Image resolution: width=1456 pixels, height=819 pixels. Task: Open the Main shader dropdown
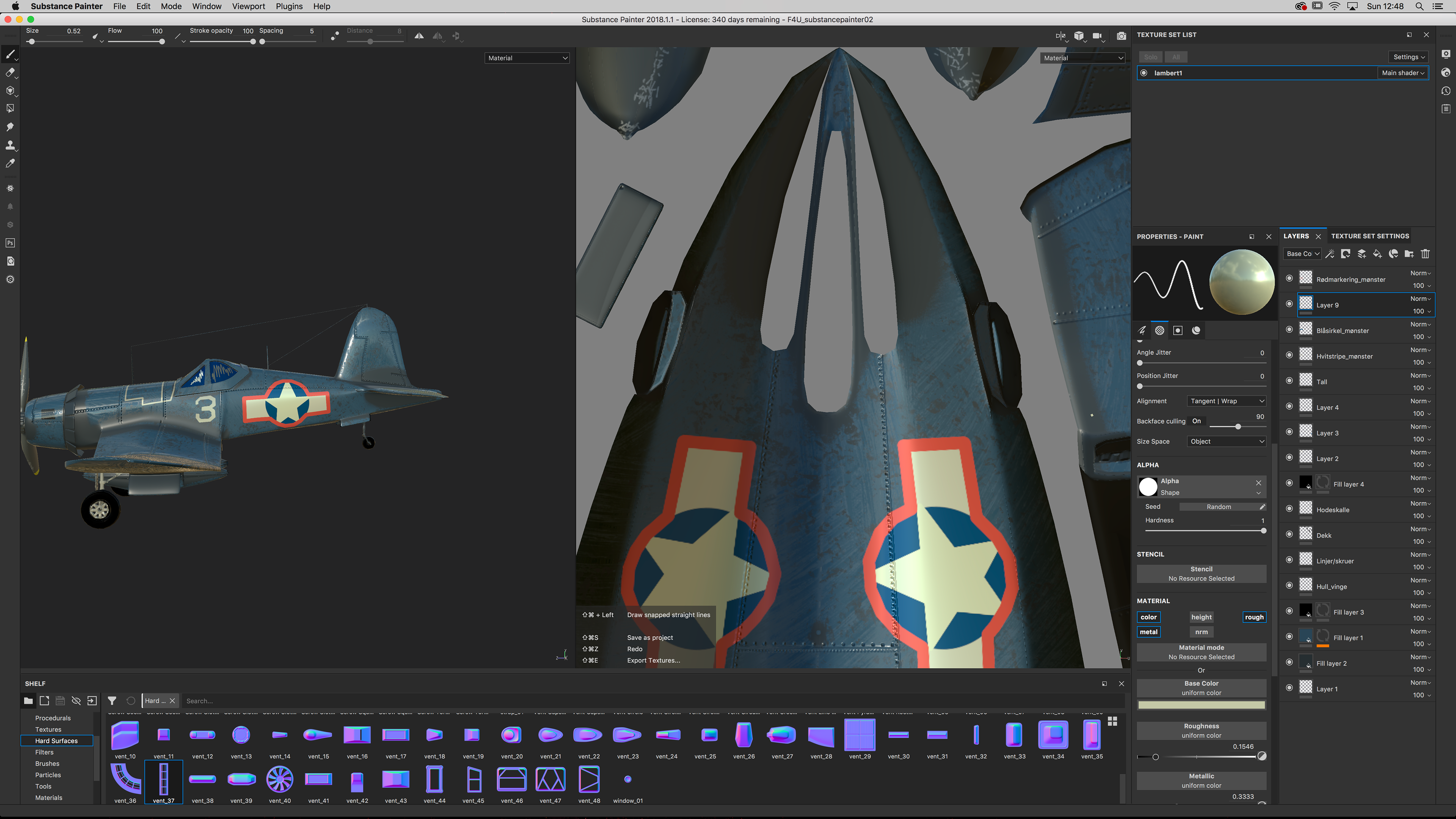coord(1402,73)
